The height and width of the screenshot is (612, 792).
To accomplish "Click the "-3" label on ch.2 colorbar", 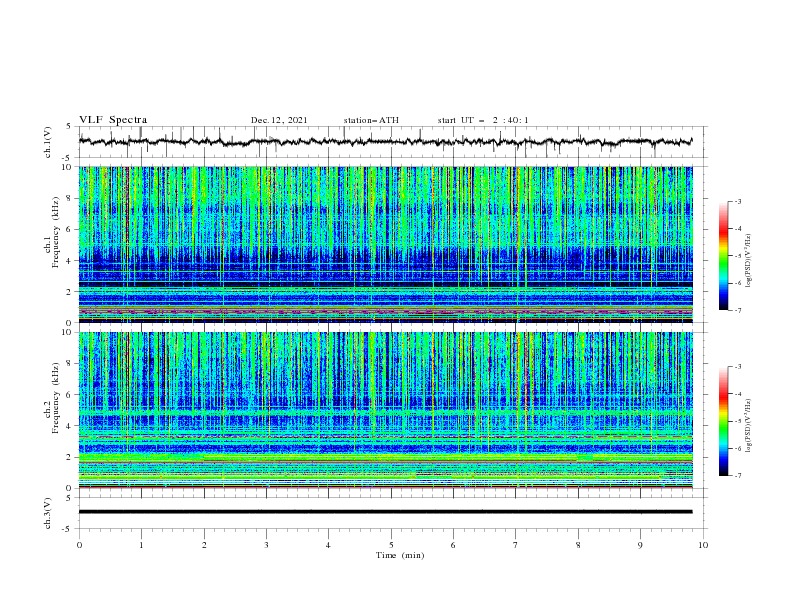I will [x=738, y=367].
